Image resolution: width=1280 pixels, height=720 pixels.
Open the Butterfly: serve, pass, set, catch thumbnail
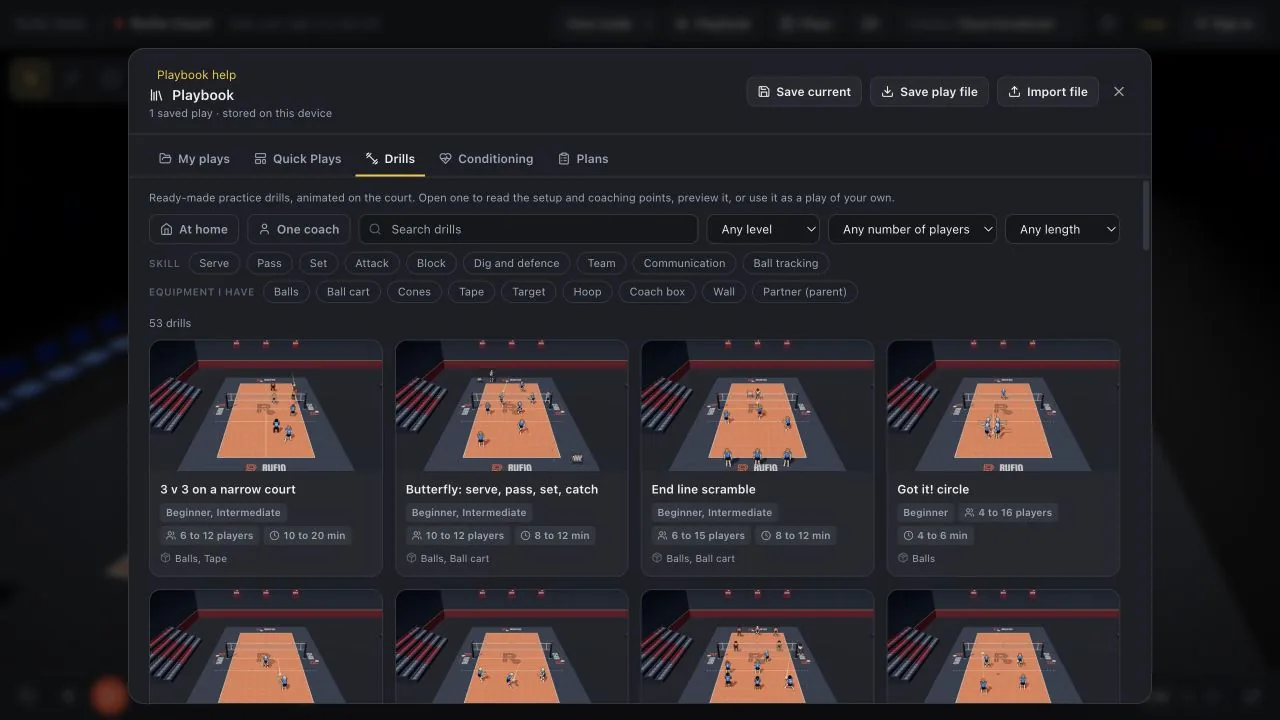[512, 406]
